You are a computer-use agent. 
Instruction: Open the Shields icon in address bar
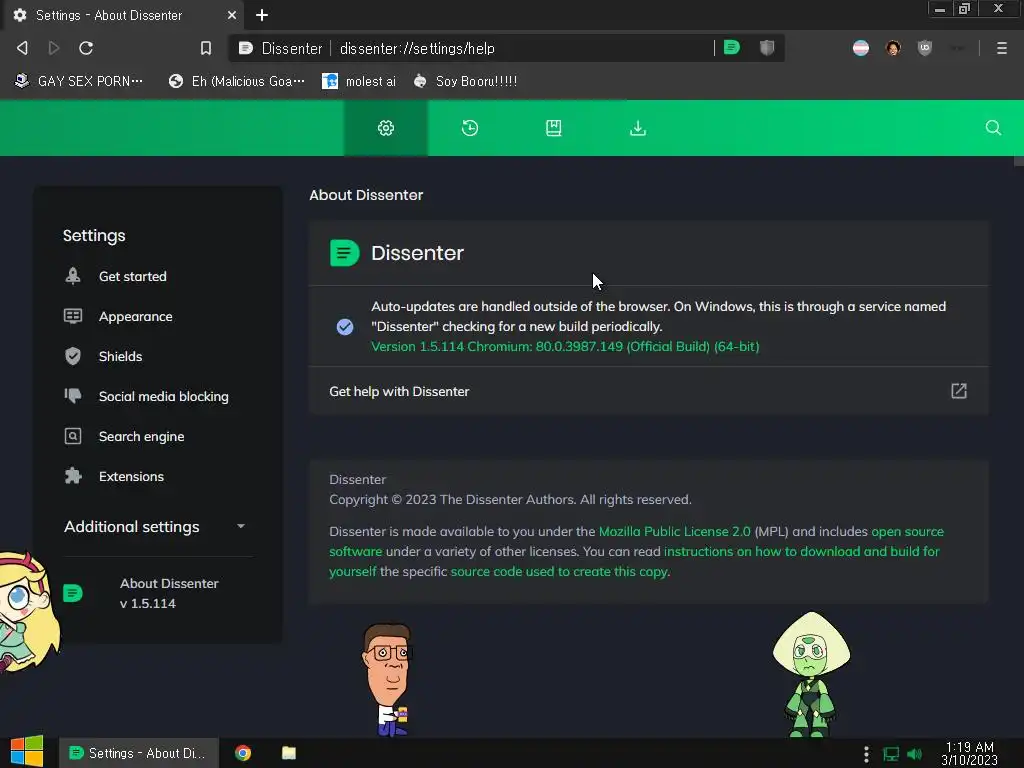pos(767,47)
